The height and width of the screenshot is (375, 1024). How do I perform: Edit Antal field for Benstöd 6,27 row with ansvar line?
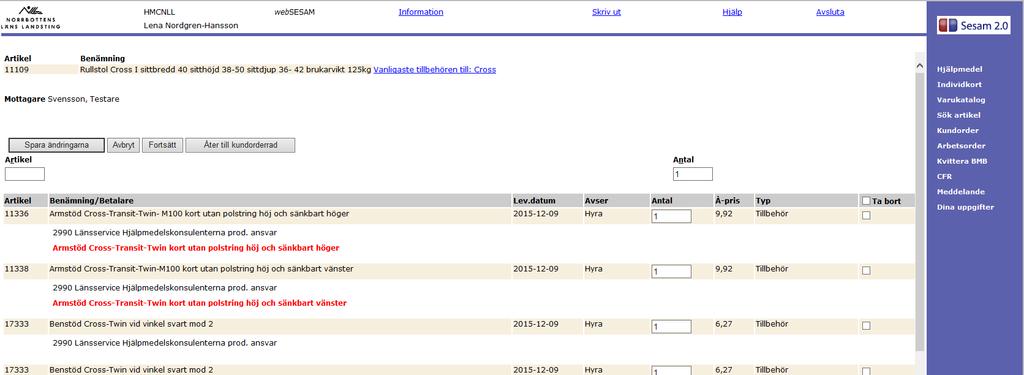click(671, 326)
